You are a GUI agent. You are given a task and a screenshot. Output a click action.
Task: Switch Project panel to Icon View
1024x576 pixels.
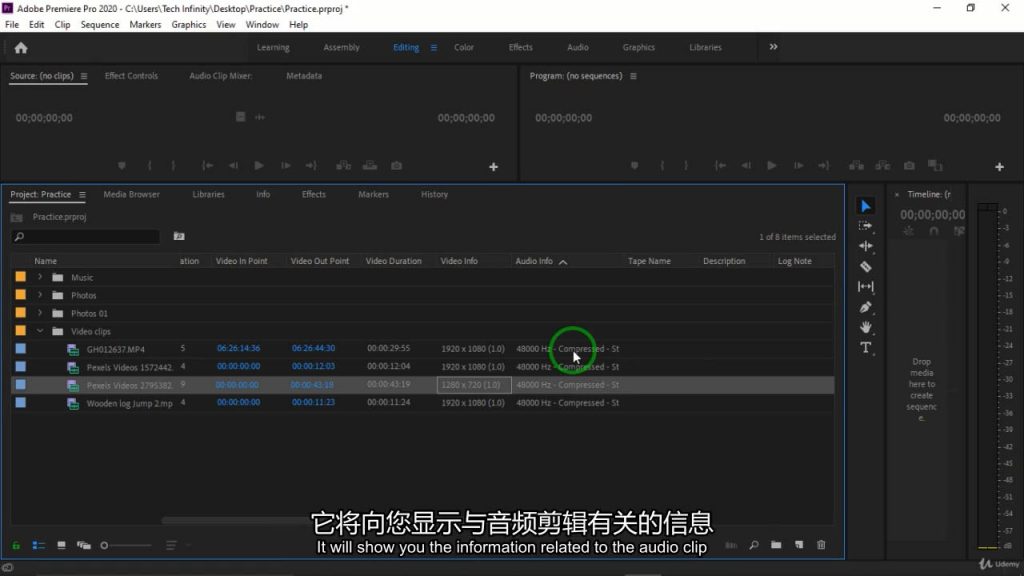click(x=61, y=545)
